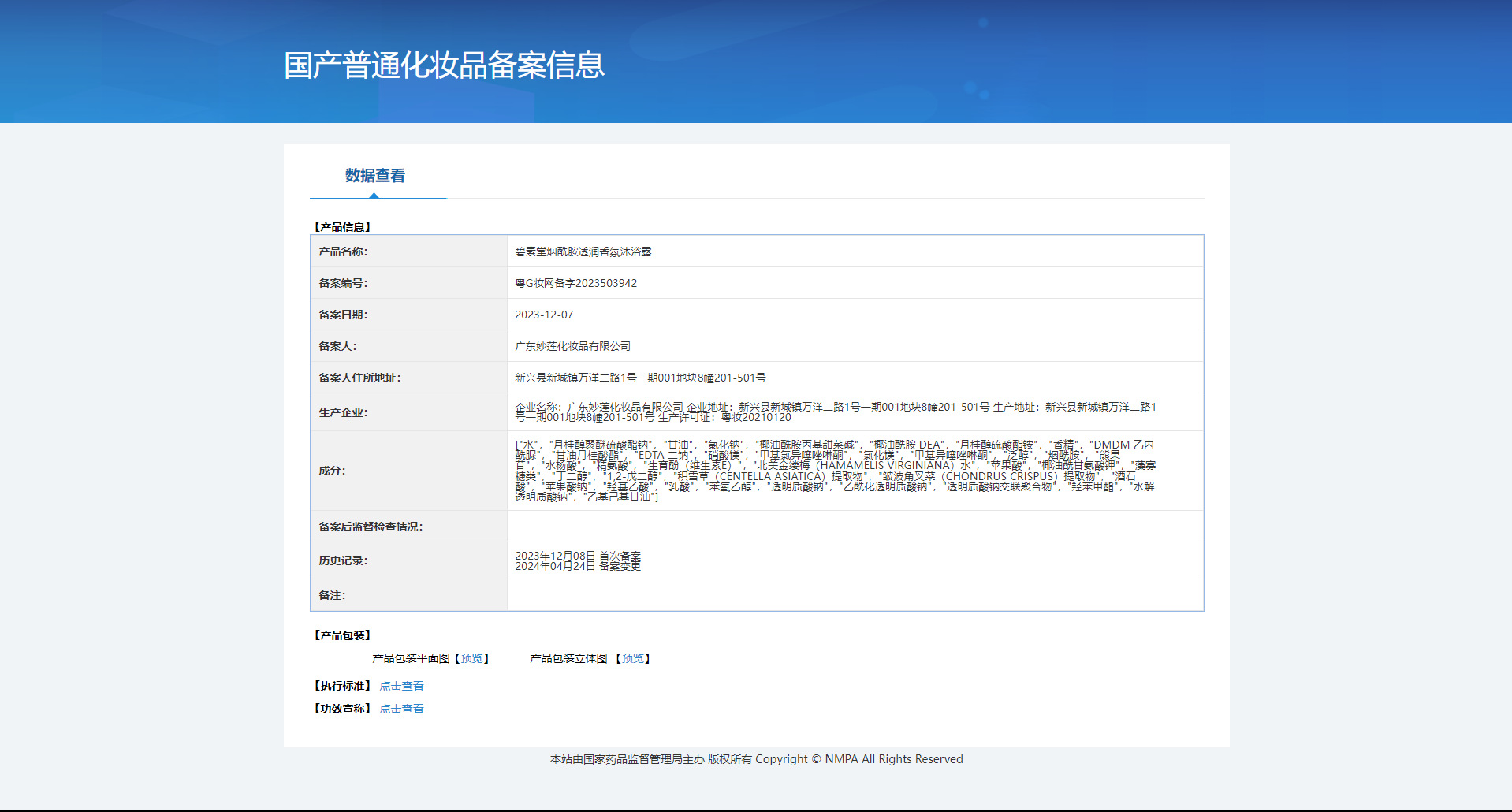Click the 备注 row label
The height and width of the screenshot is (812, 1512).
coord(332,595)
